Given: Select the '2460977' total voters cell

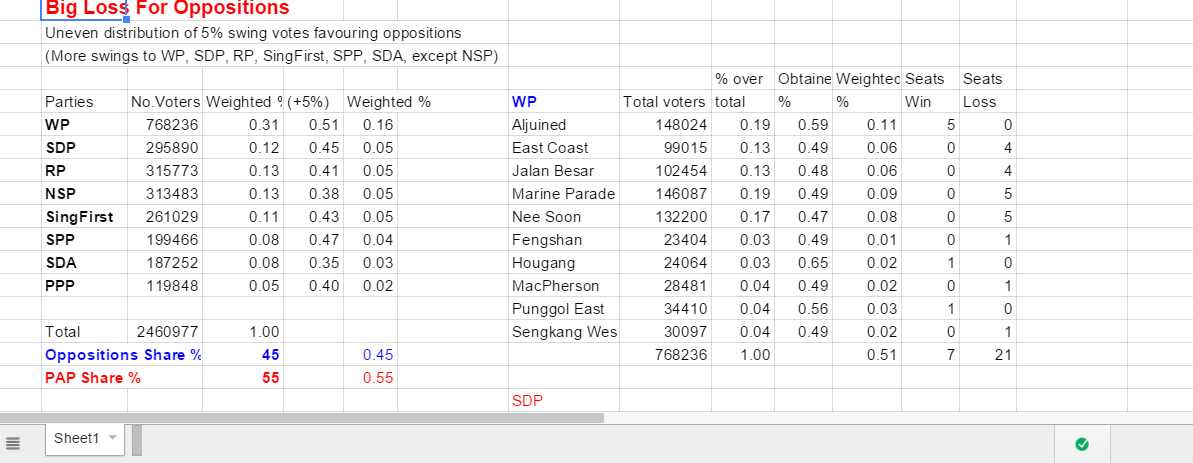Looking at the screenshot, I should [x=165, y=331].
